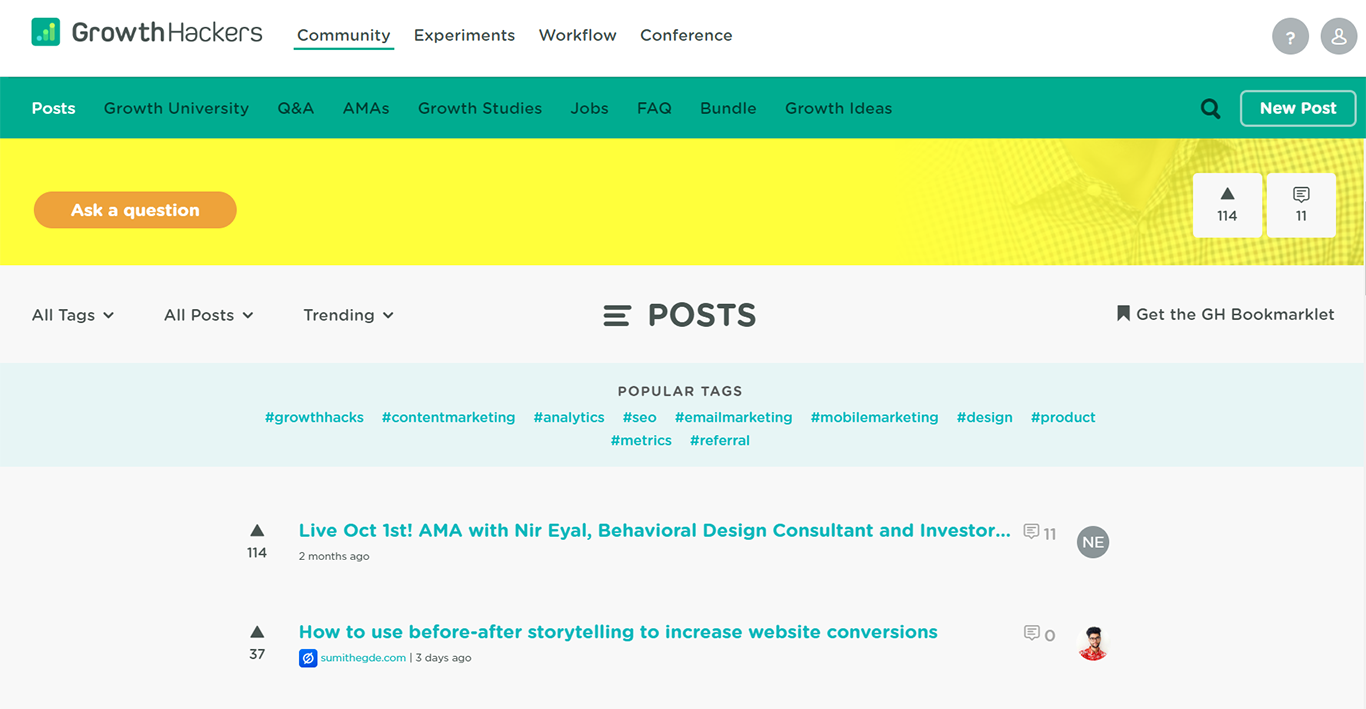1366x709 pixels.
Task: Open the Workflow tab
Action: click(577, 35)
